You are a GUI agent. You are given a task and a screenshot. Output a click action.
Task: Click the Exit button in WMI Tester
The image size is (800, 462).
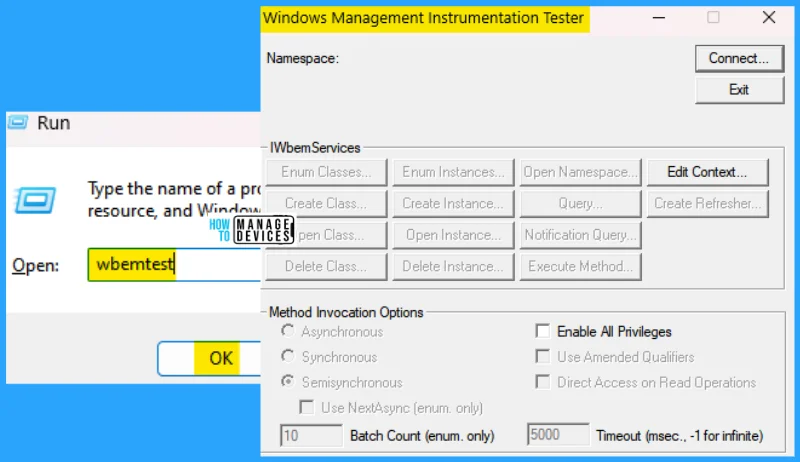pos(739,90)
